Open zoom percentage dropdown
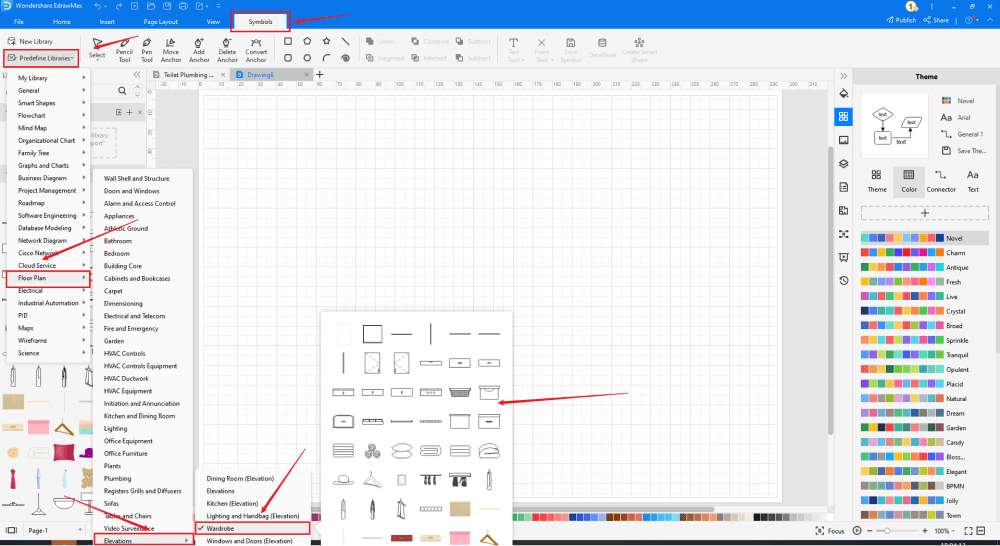The height and width of the screenshot is (546, 1000). (946, 531)
